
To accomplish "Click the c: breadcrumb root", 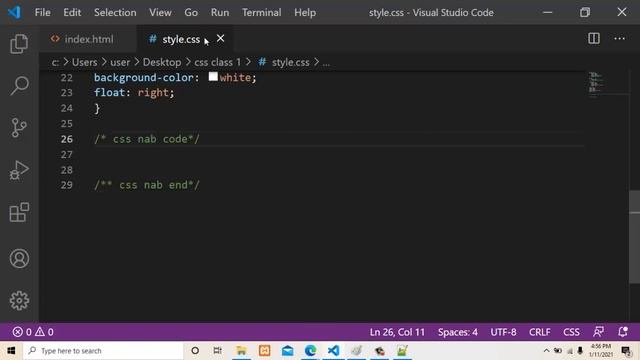I will [x=56, y=62].
